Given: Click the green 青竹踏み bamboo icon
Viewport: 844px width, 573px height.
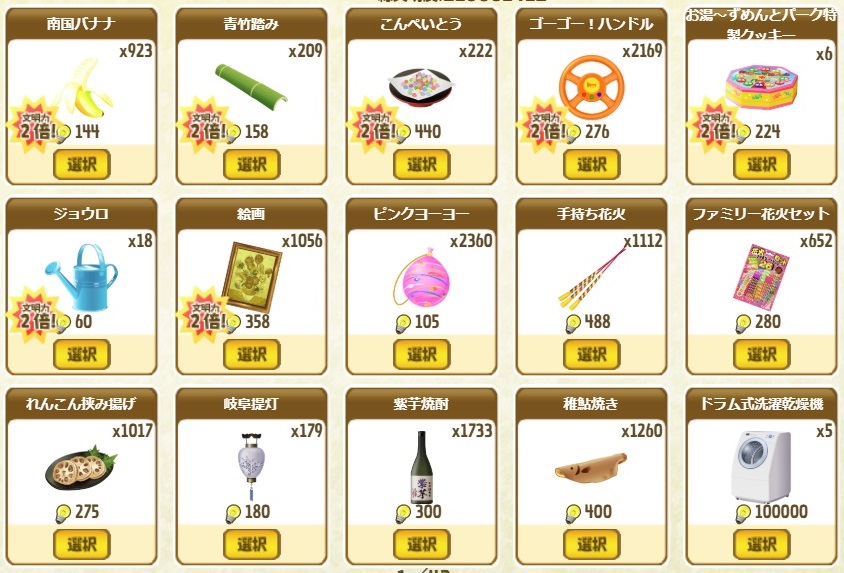Looking at the screenshot, I should point(251,84).
